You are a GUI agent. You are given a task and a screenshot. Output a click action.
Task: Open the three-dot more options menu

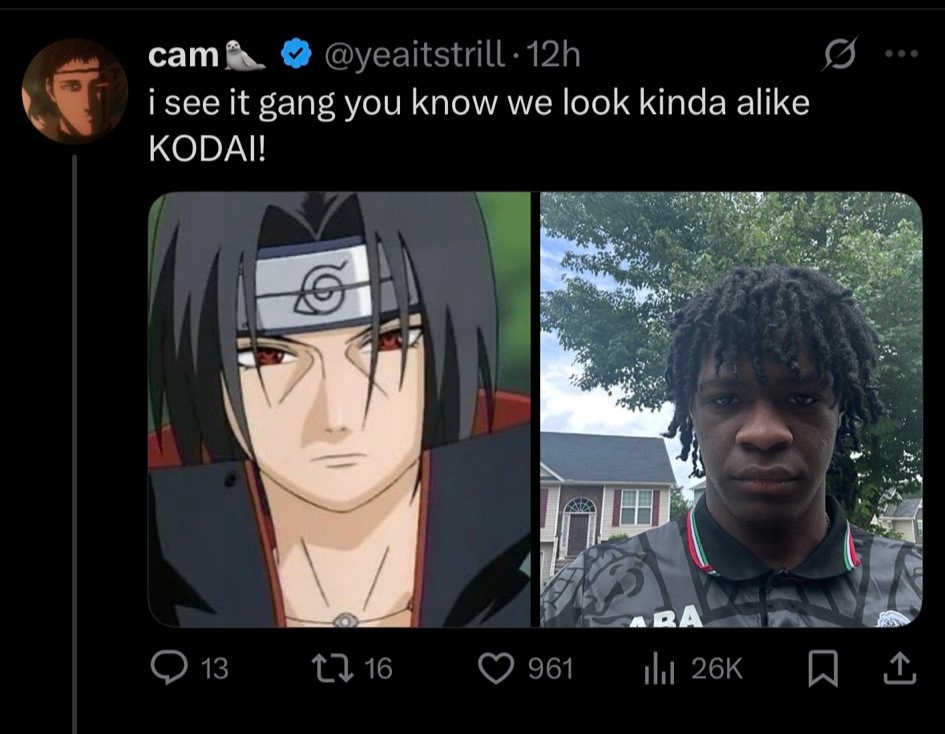coord(902,54)
